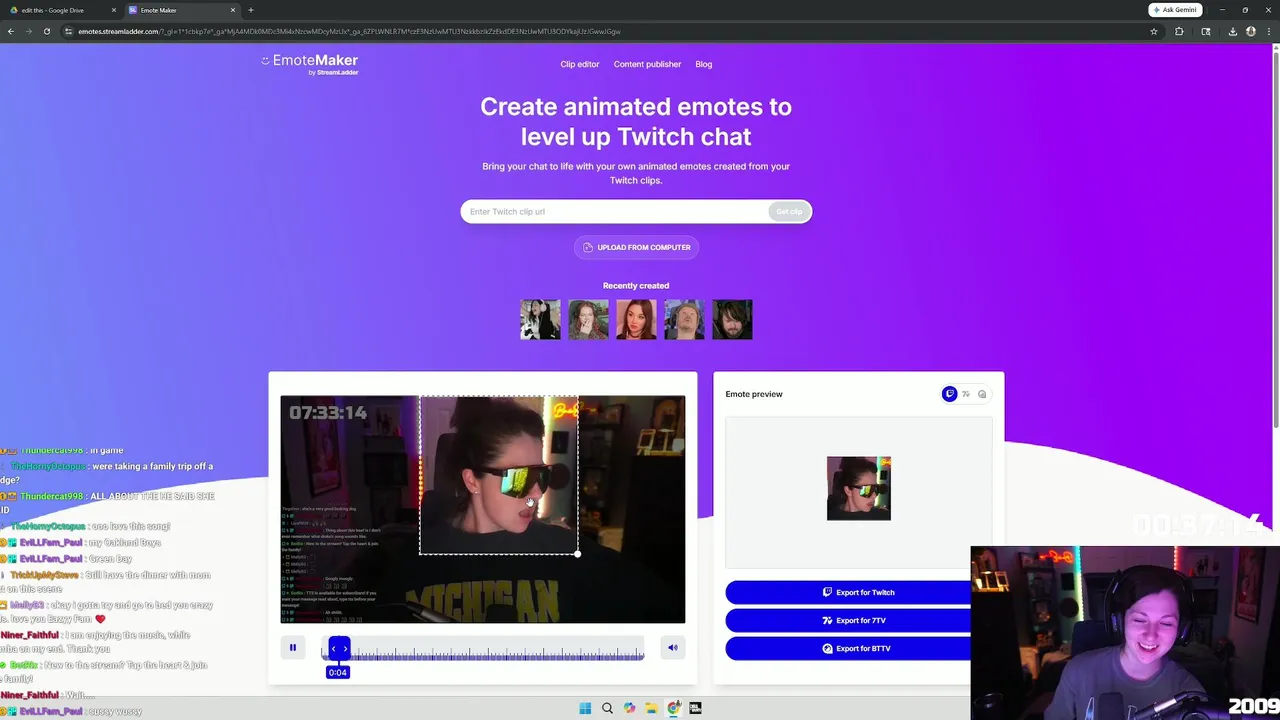Image resolution: width=1280 pixels, height=720 pixels.
Task: Click the browser address bar URL
Action: [350, 31]
